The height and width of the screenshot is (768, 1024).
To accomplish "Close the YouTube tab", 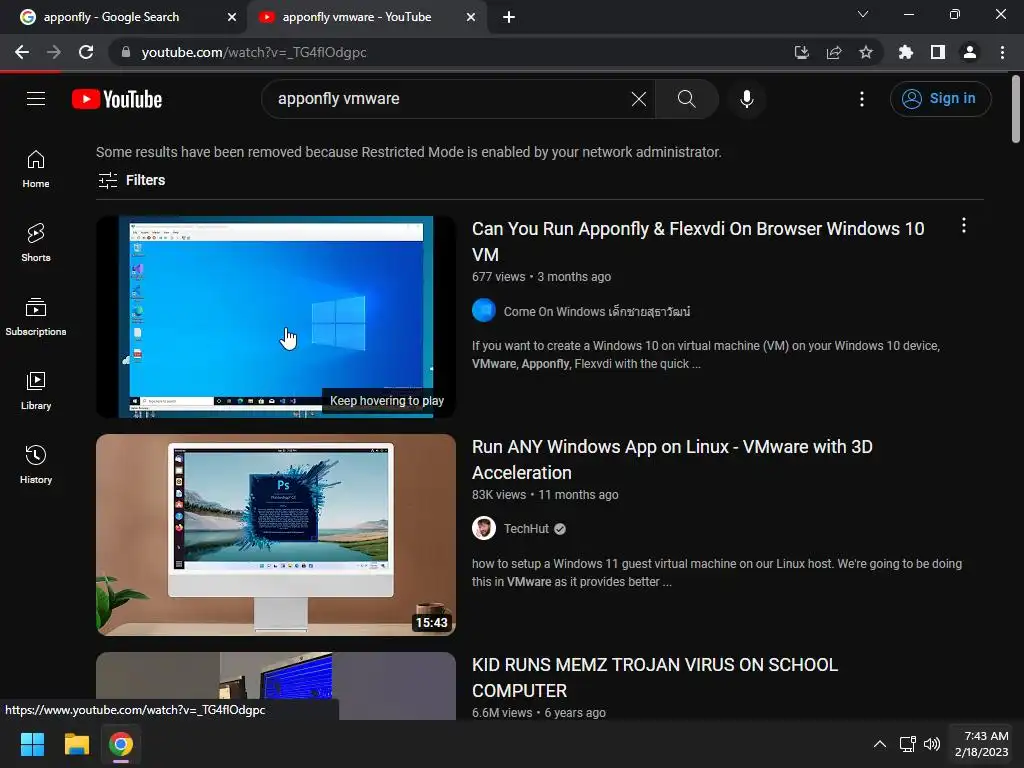I will (470, 18).
